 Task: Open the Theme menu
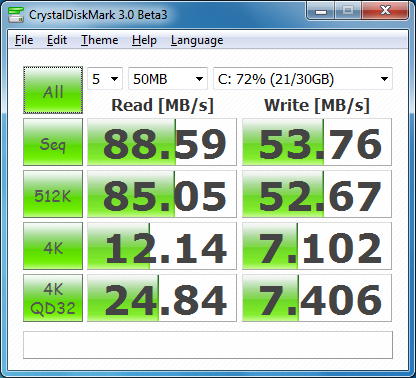point(100,40)
